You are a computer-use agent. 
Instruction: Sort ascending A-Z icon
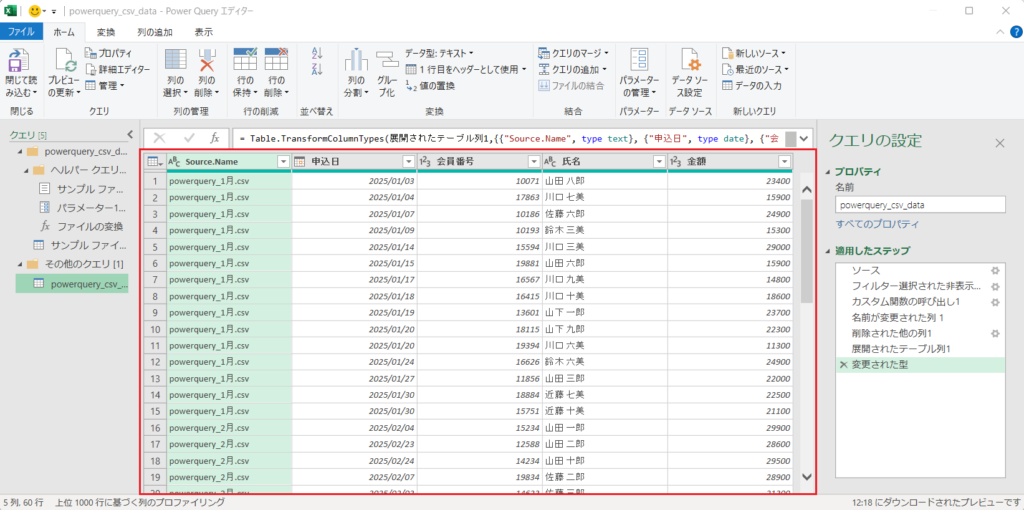(317, 54)
